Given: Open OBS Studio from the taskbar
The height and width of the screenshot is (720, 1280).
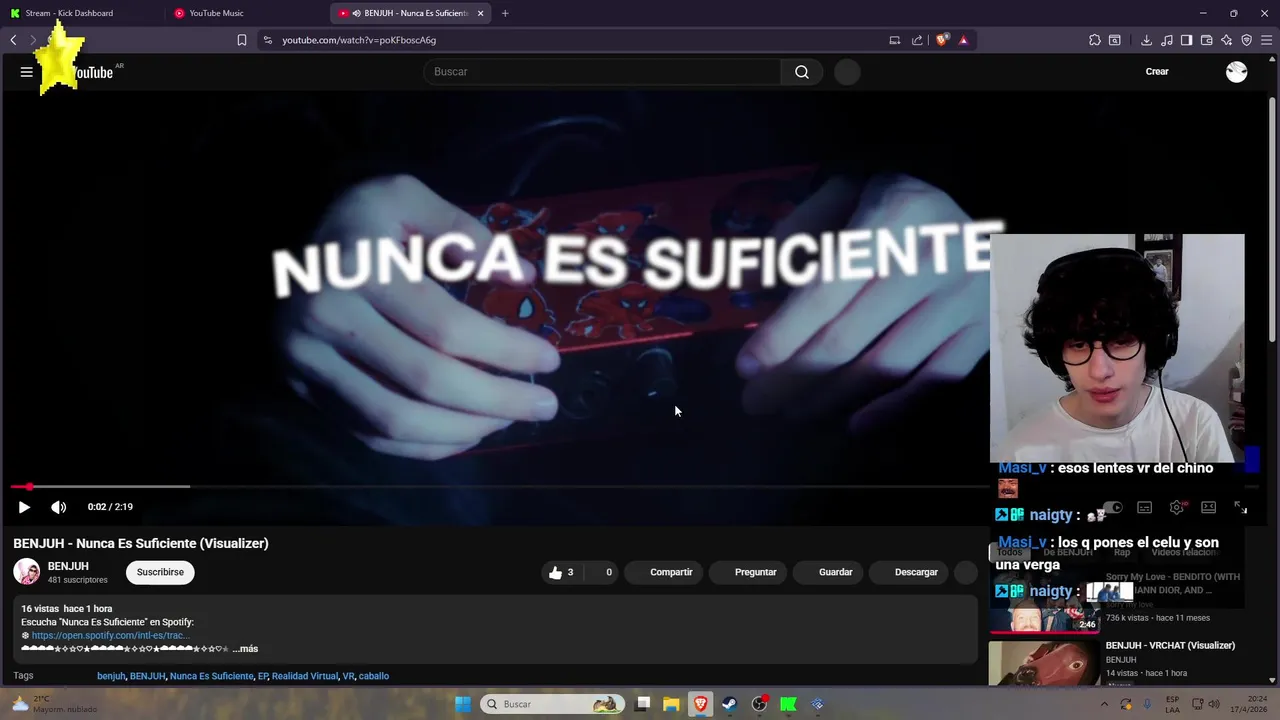Looking at the screenshot, I should tap(759, 704).
